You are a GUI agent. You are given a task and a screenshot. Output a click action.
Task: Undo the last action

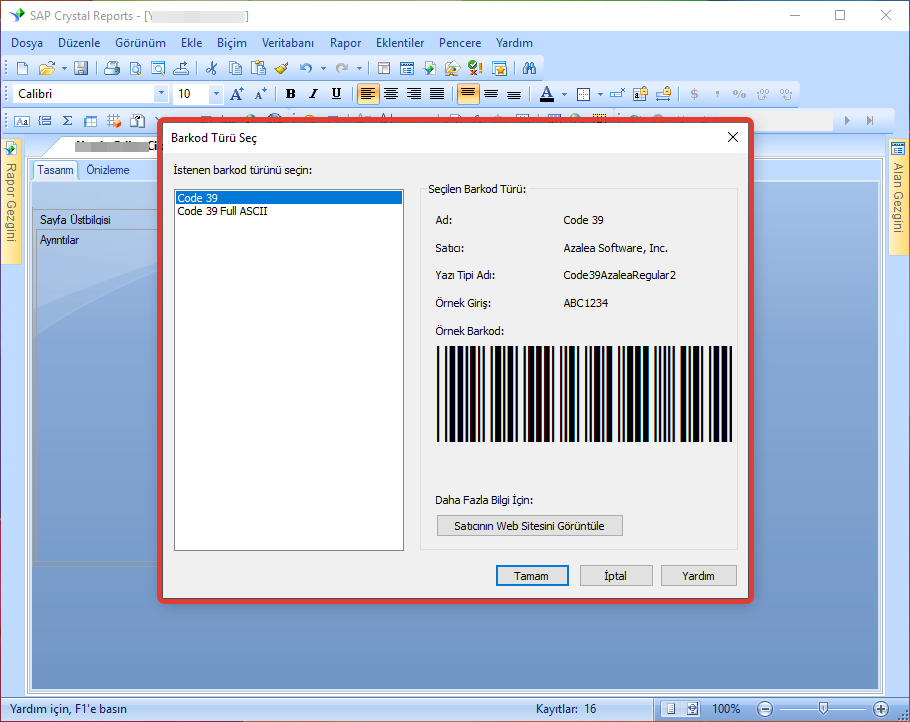[x=306, y=68]
